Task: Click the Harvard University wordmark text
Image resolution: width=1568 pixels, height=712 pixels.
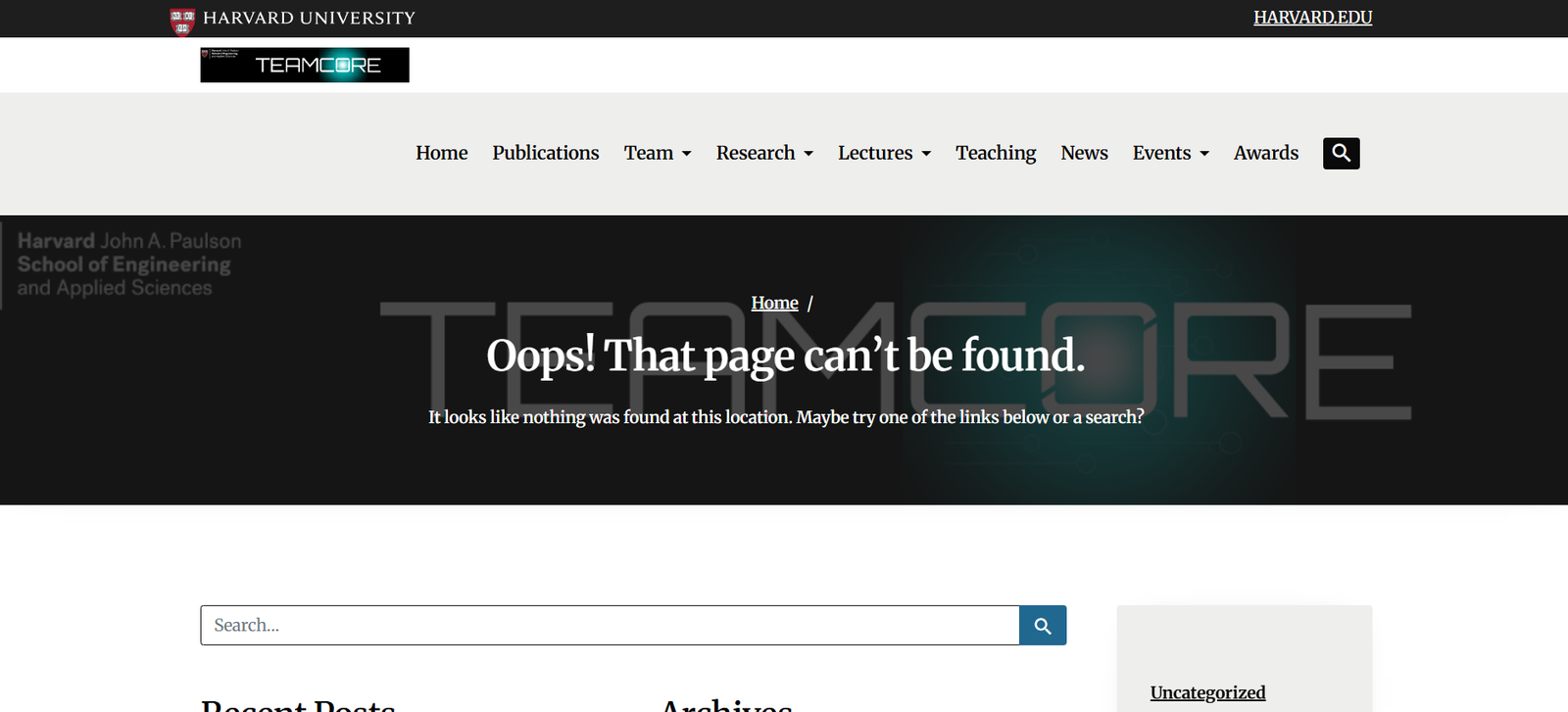Action: tap(309, 19)
